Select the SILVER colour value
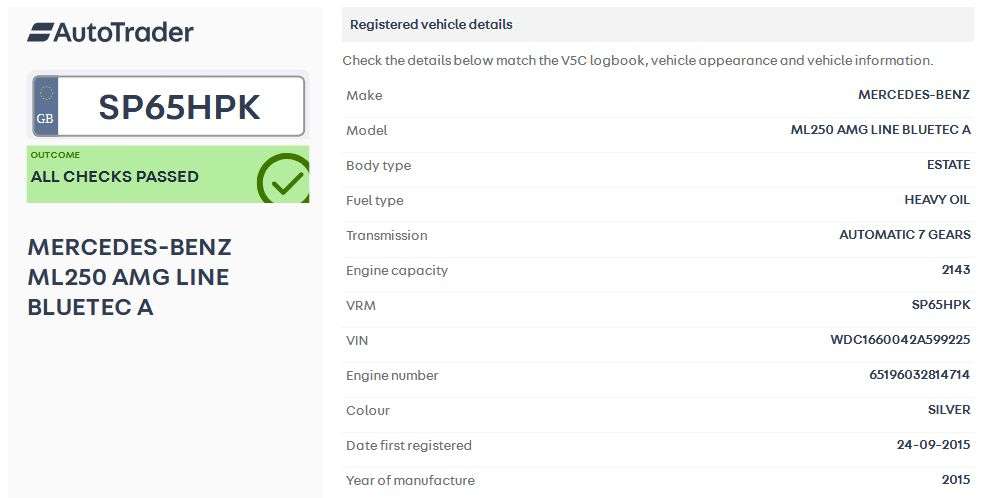Screen dimensions: 984x498 coord(948,410)
